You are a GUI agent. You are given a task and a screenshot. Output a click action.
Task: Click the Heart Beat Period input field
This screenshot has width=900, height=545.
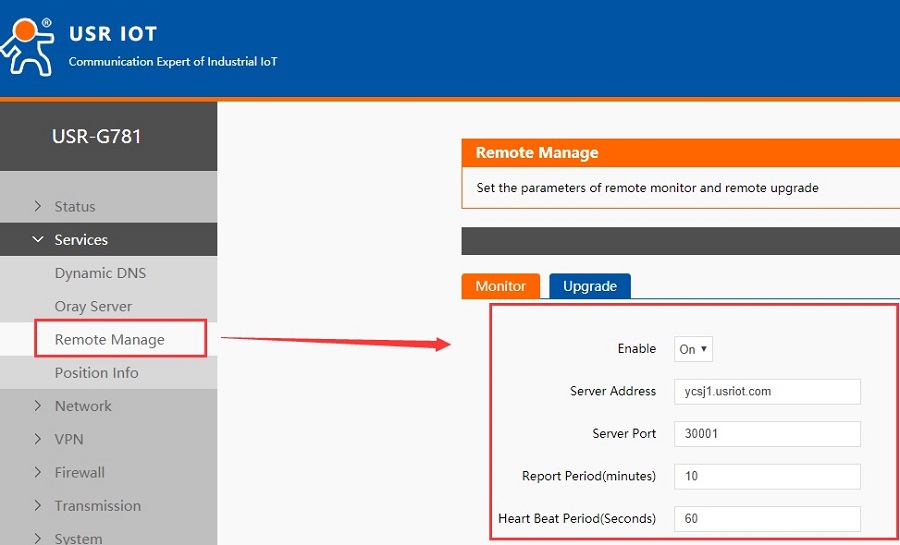coord(767,519)
